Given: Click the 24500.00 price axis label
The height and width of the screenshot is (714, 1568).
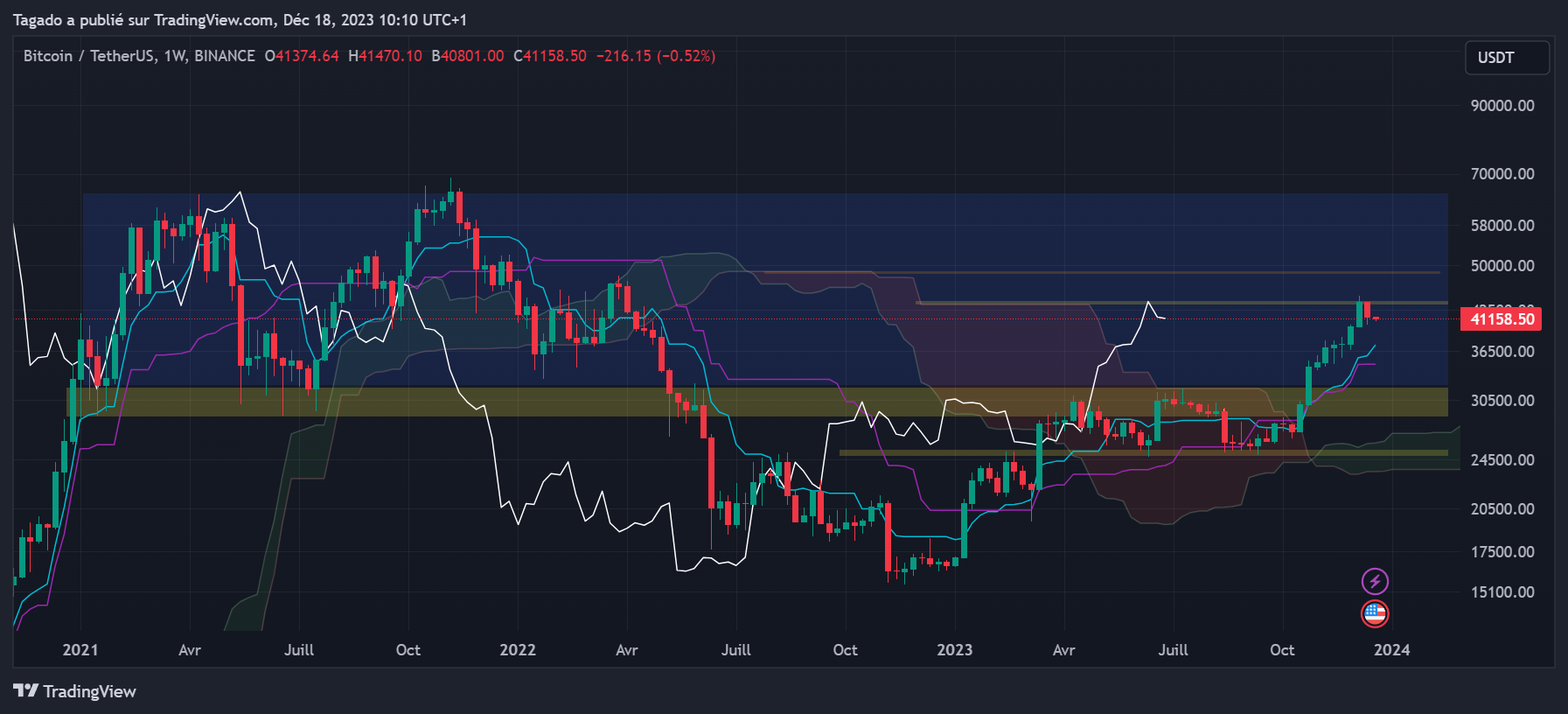Looking at the screenshot, I should pos(1502,460).
